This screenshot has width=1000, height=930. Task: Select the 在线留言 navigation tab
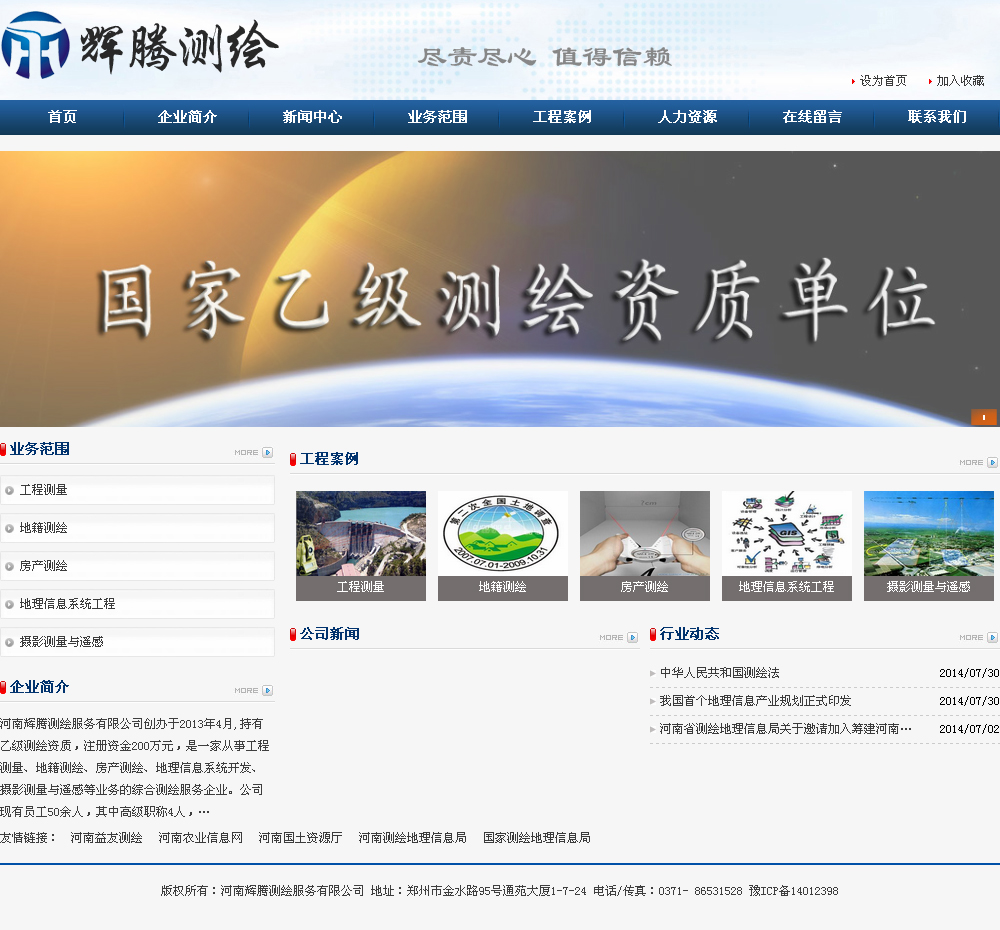(x=811, y=117)
